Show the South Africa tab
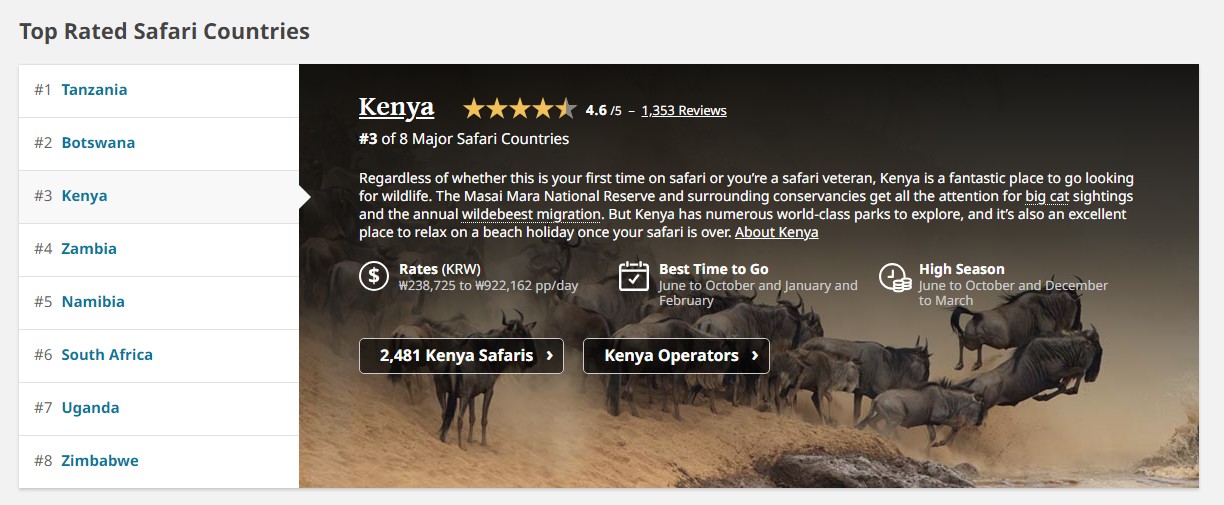 click(159, 355)
